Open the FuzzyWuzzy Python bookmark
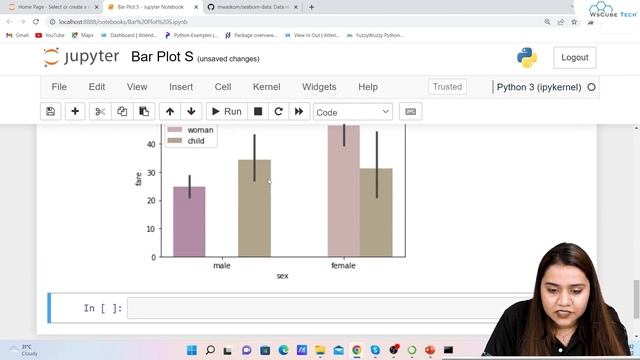The width and height of the screenshot is (640, 360). click(375, 35)
